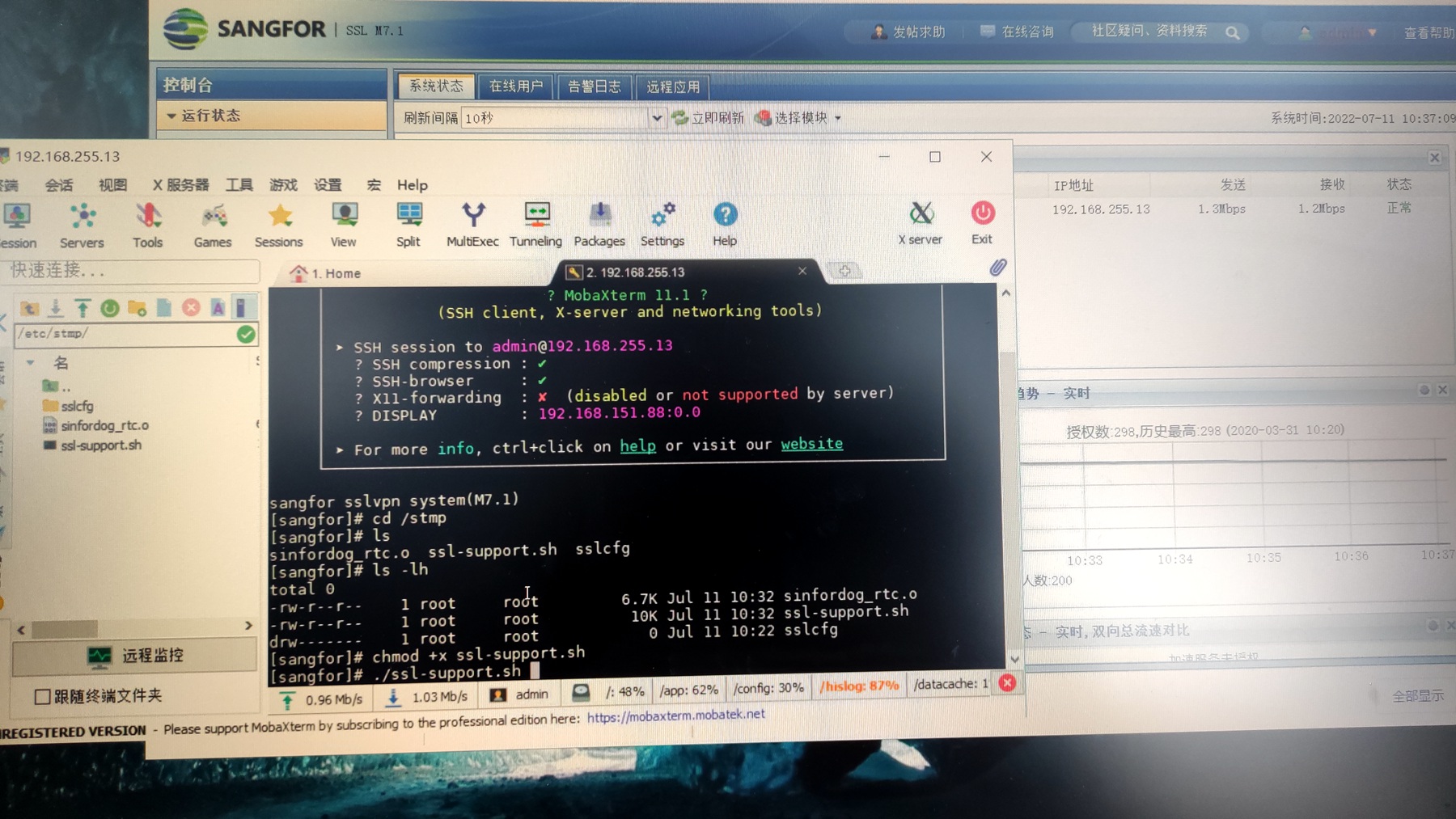Viewport: 1456px width, 819px height.
Task: Open the 工具 menu in MobaXterm
Action: tap(239, 185)
